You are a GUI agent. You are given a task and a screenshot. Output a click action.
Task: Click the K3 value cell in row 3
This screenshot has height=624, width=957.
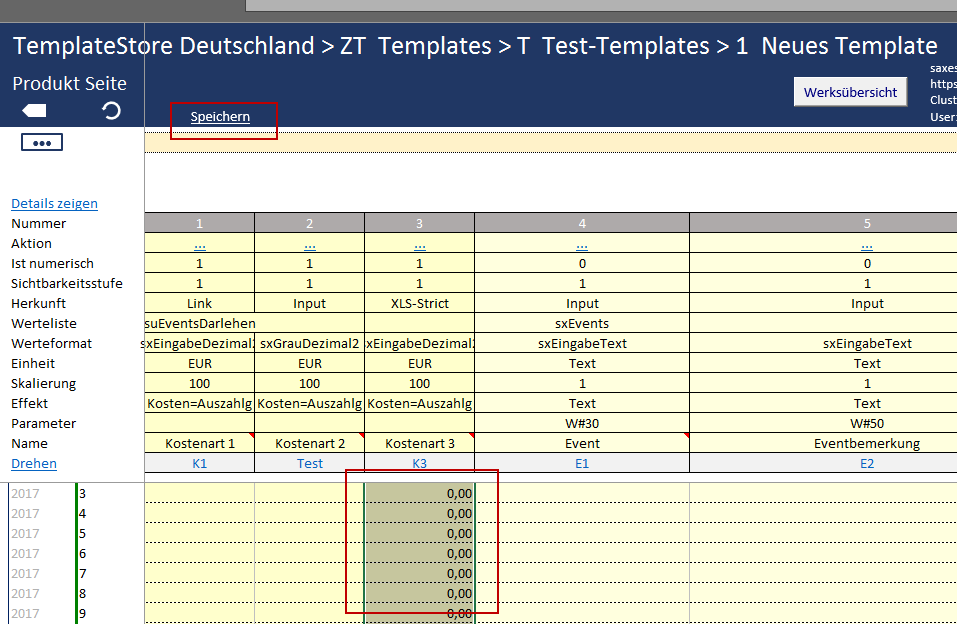click(420, 493)
